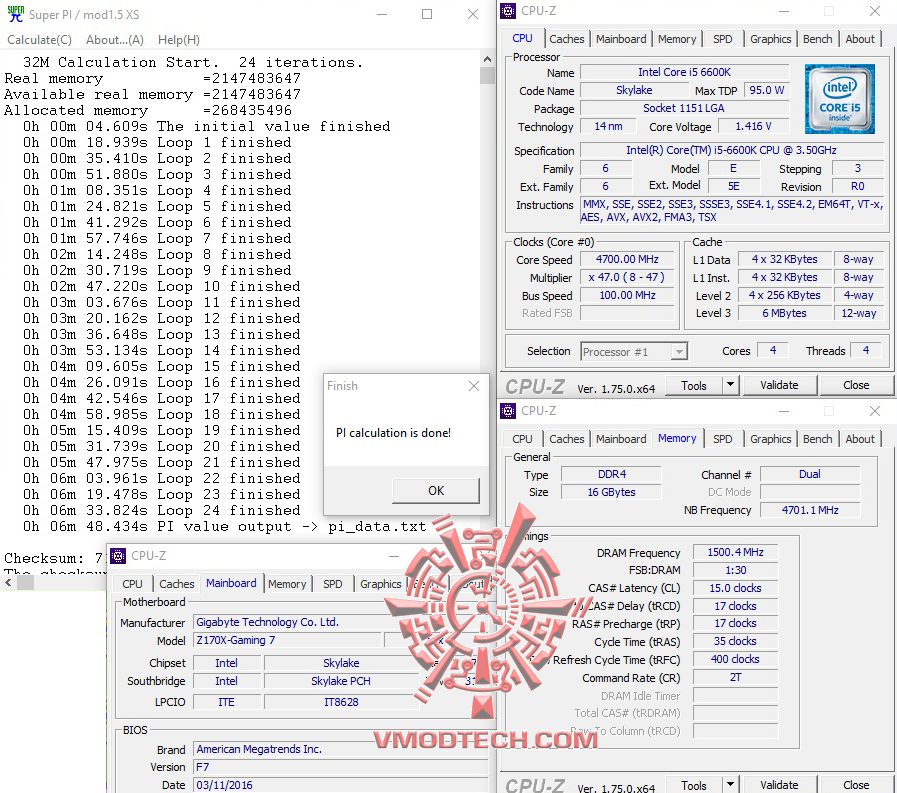The height and width of the screenshot is (793, 897).
Task: Select Caches tab in Mainboard CPU-Z window
Action: (176, 584)
